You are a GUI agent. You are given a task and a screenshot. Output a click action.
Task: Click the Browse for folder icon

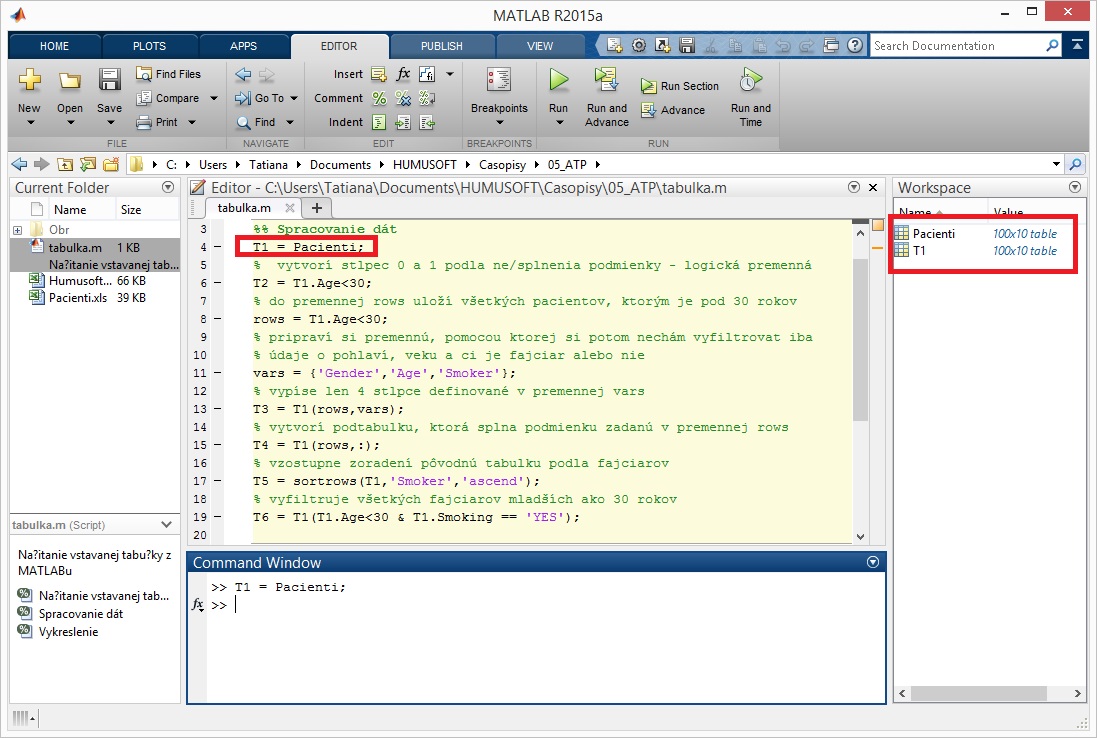[x=88, y=164]
